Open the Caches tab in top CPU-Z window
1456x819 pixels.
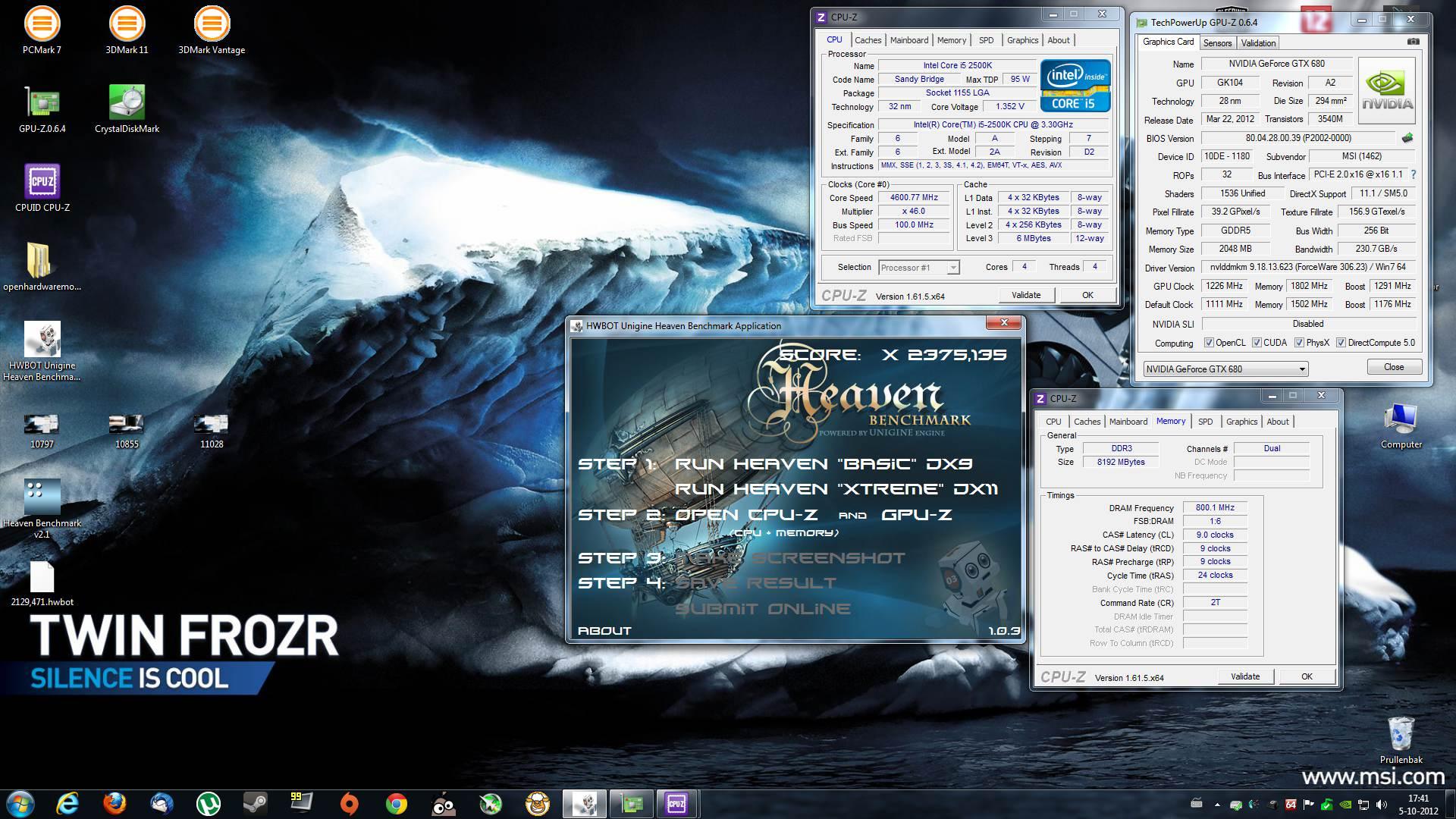click(868, 40)
